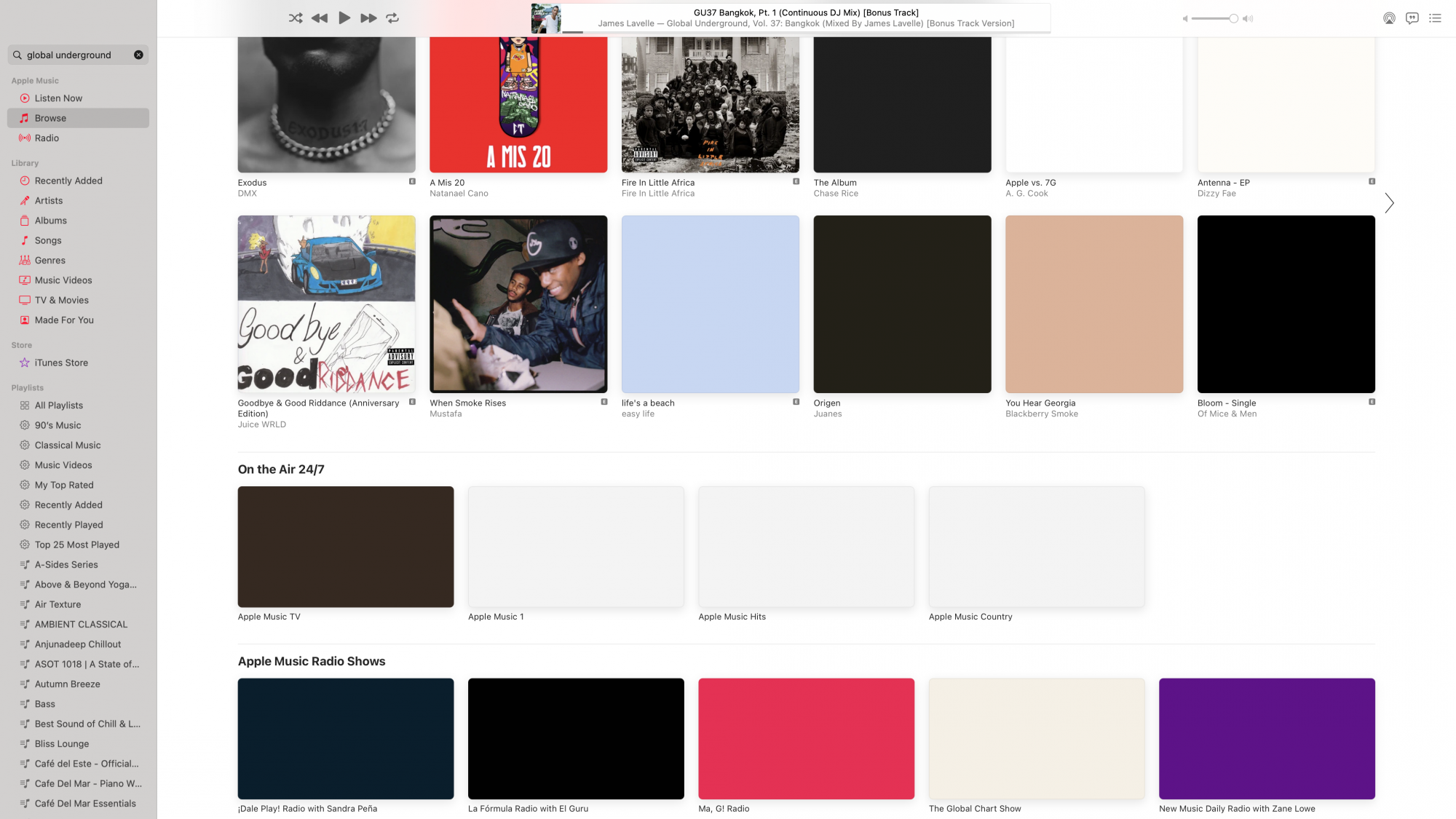The height and width of the screenshot is (819, 1456).
Task: Click the Of Mice & Men artist link
Action: [x=1227, y=414]
